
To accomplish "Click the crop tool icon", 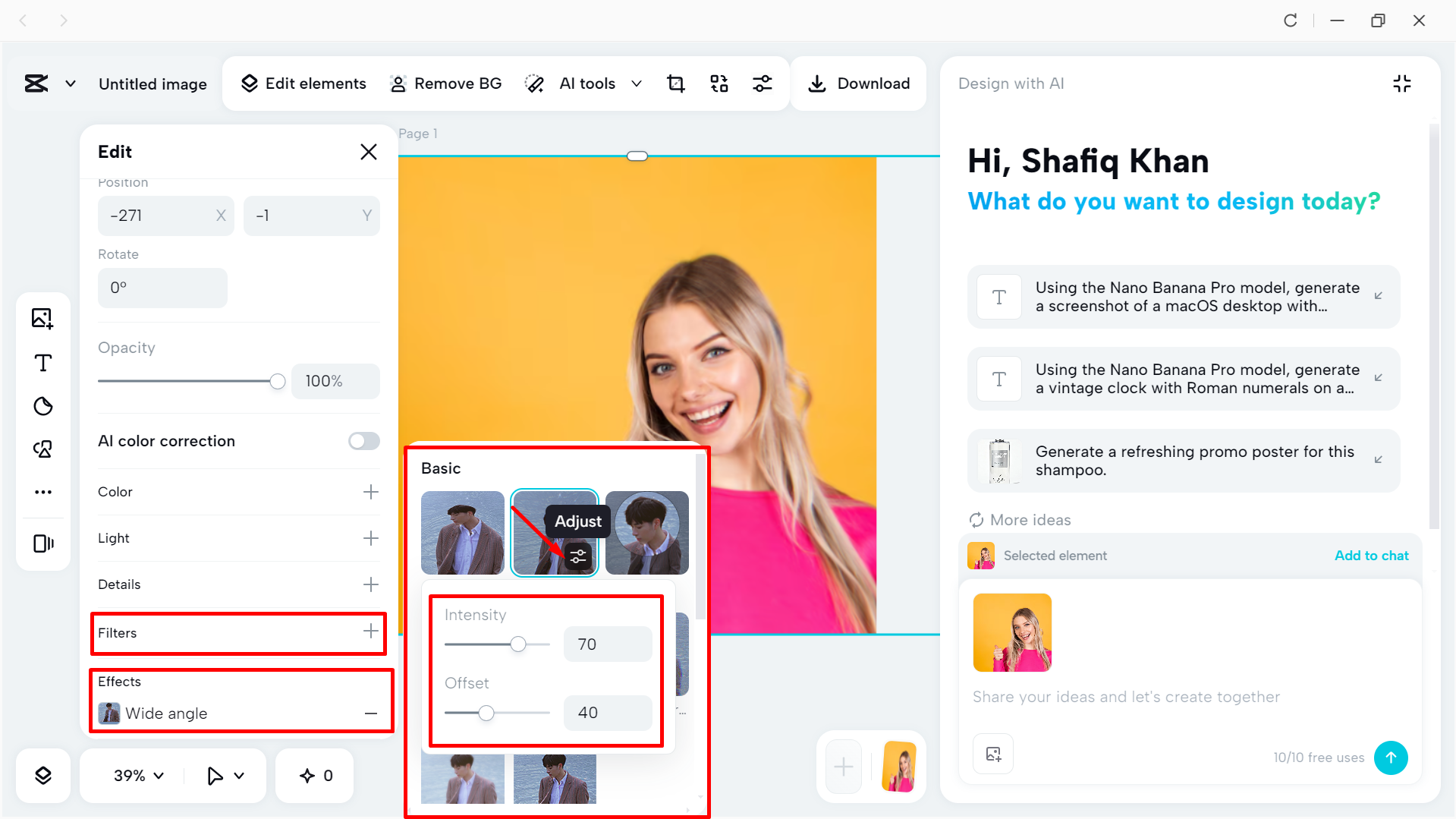I will coord(675,83).
